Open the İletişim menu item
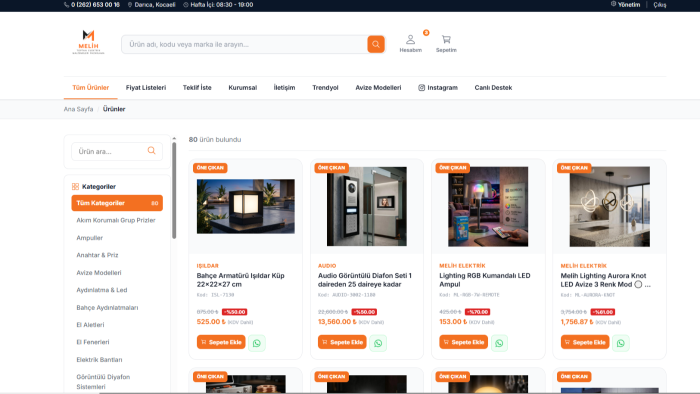 (x=284, y=87)
